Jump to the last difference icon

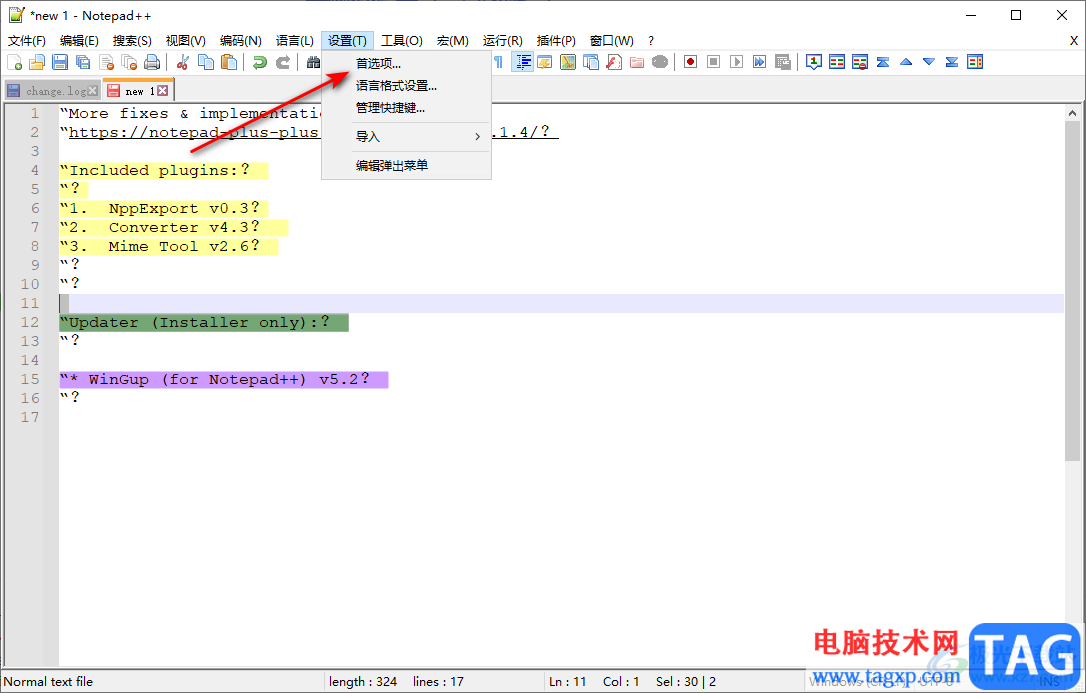click(x=952, y=62)
